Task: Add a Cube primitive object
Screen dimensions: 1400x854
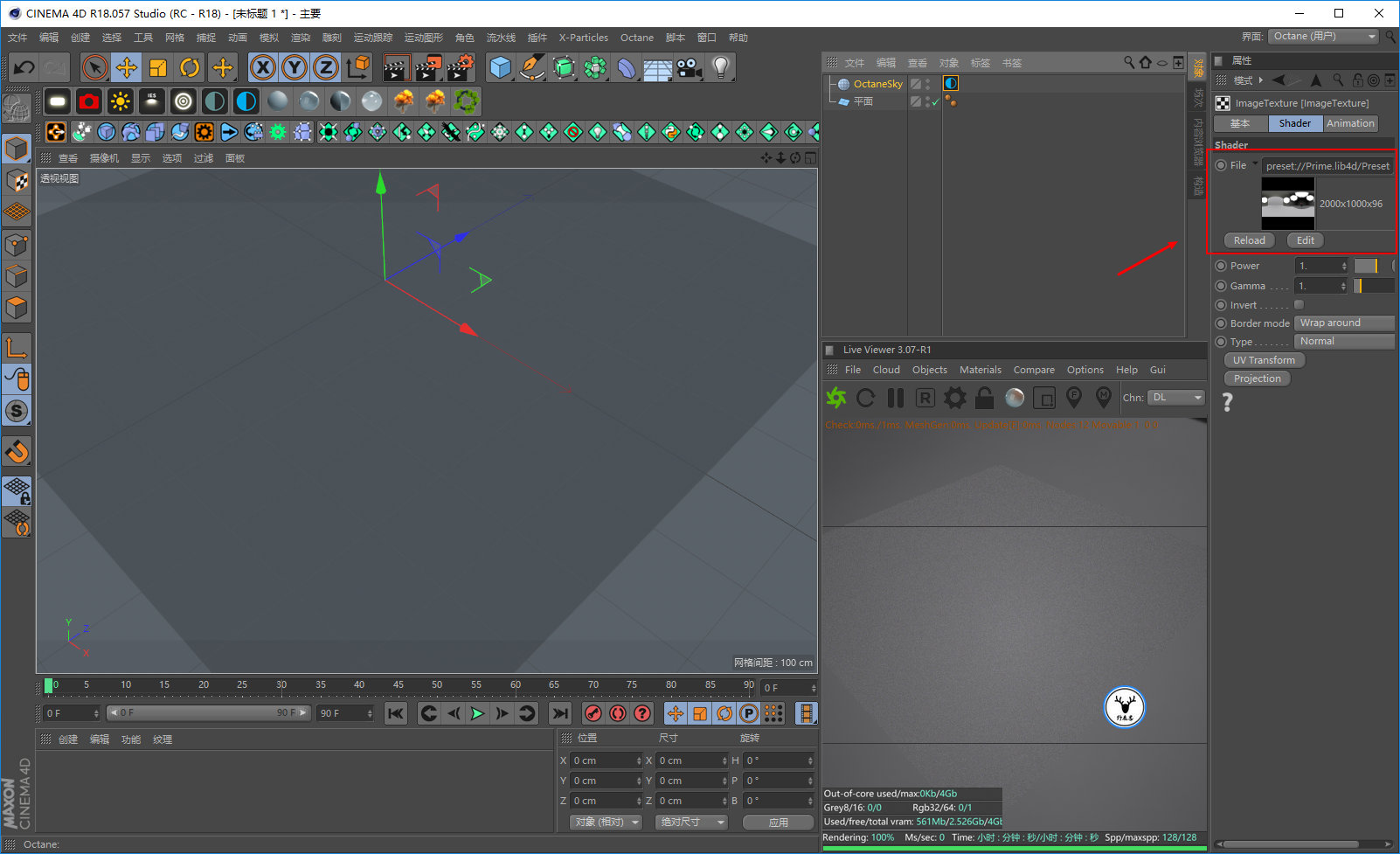Action: click(500, 67)
